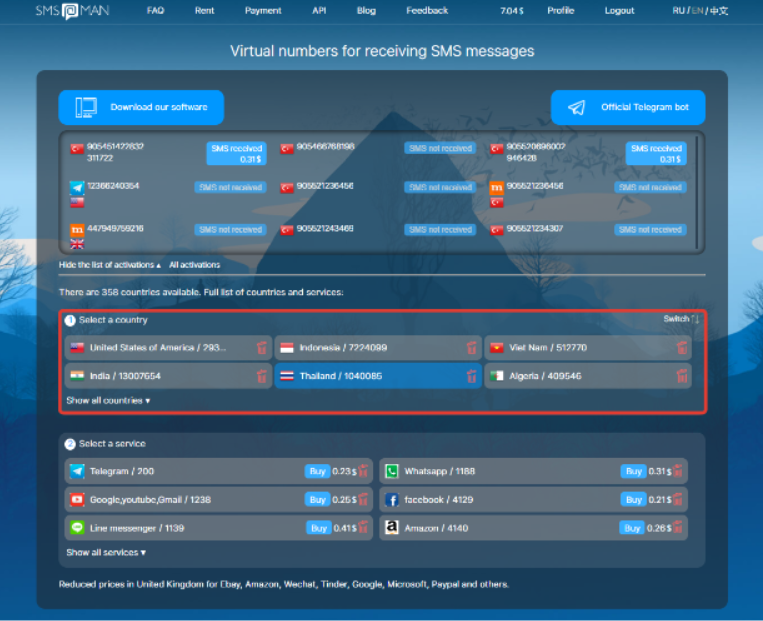Remove Google,youtube,Gmail service via trash icon
Image resolution: width=763 pixels, height=621 pixels.
(x=363, y=499)
